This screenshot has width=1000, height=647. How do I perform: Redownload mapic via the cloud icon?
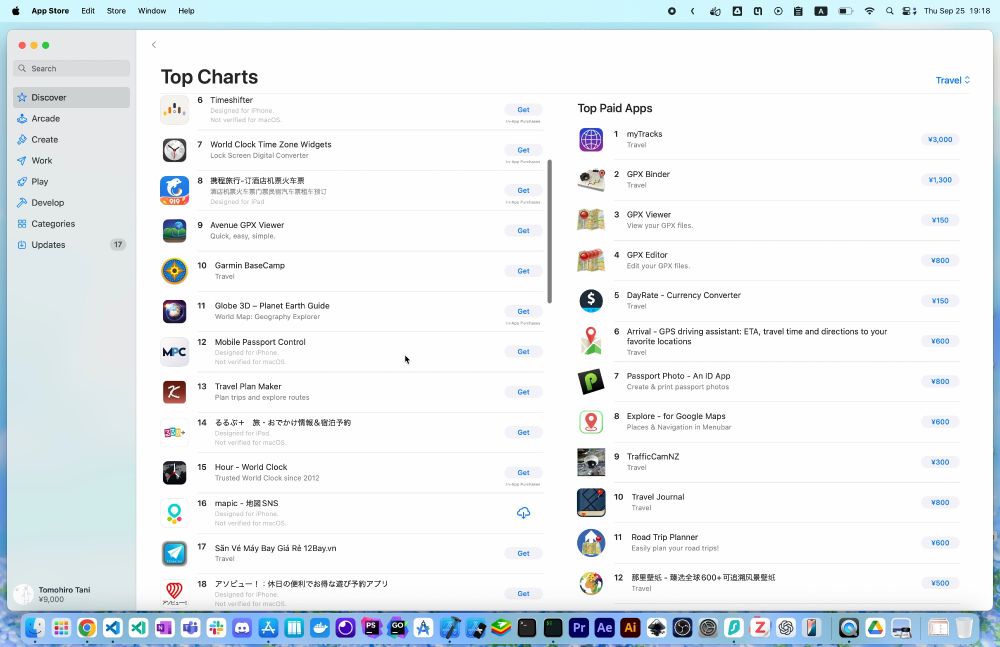(x=523, y=512)
